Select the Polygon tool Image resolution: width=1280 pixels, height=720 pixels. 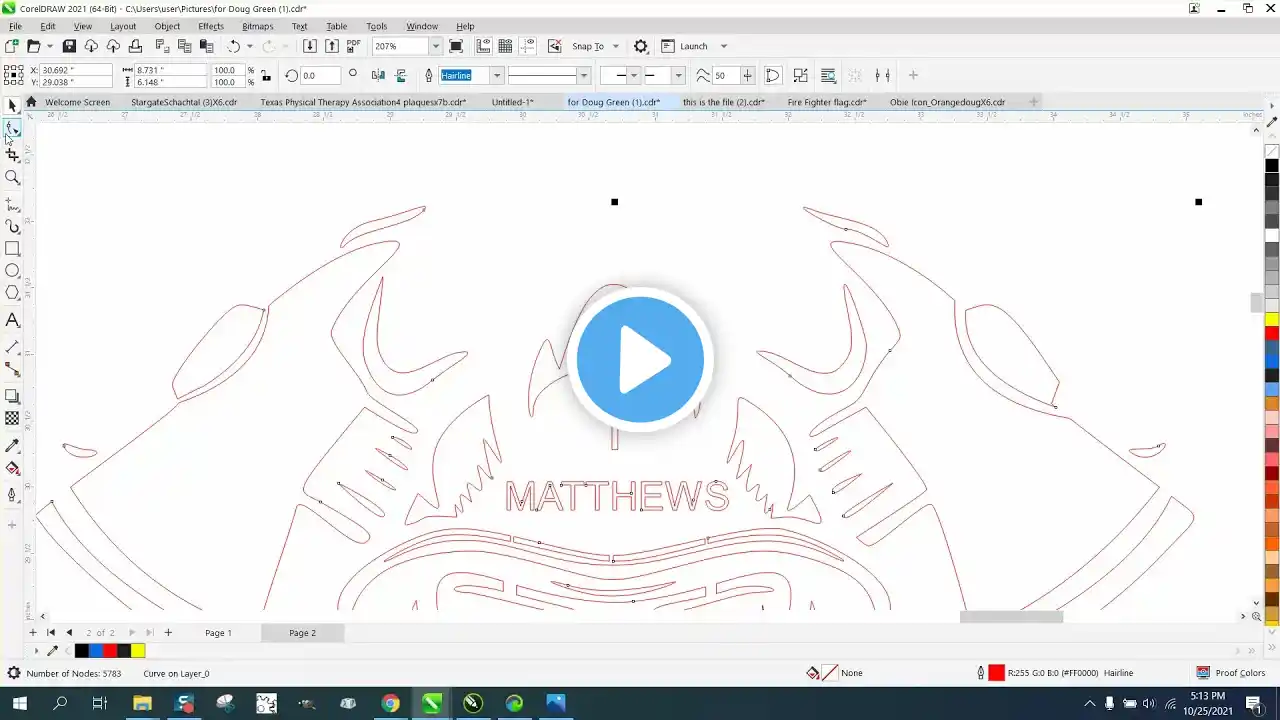click(12, 292)
